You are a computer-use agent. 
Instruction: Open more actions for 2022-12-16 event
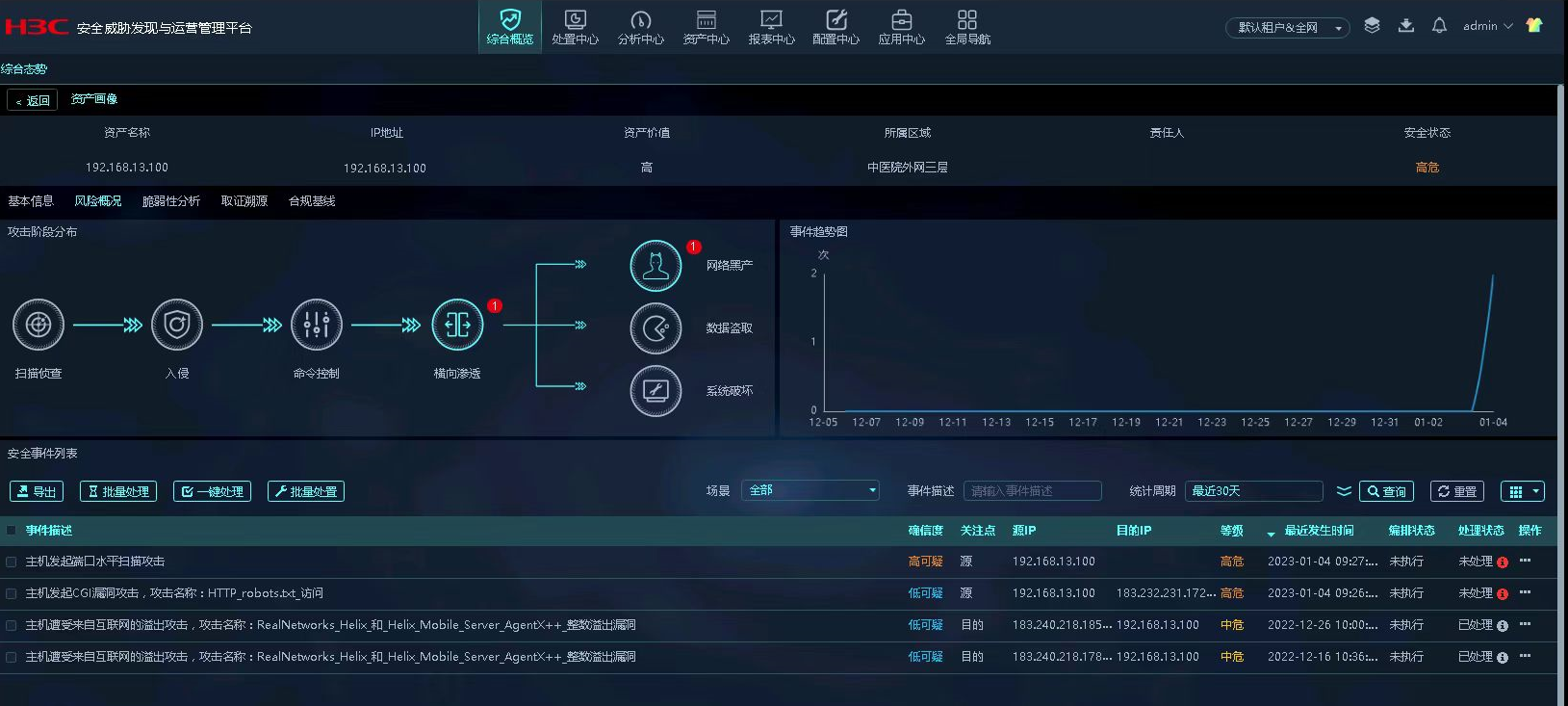(1525, 656)
